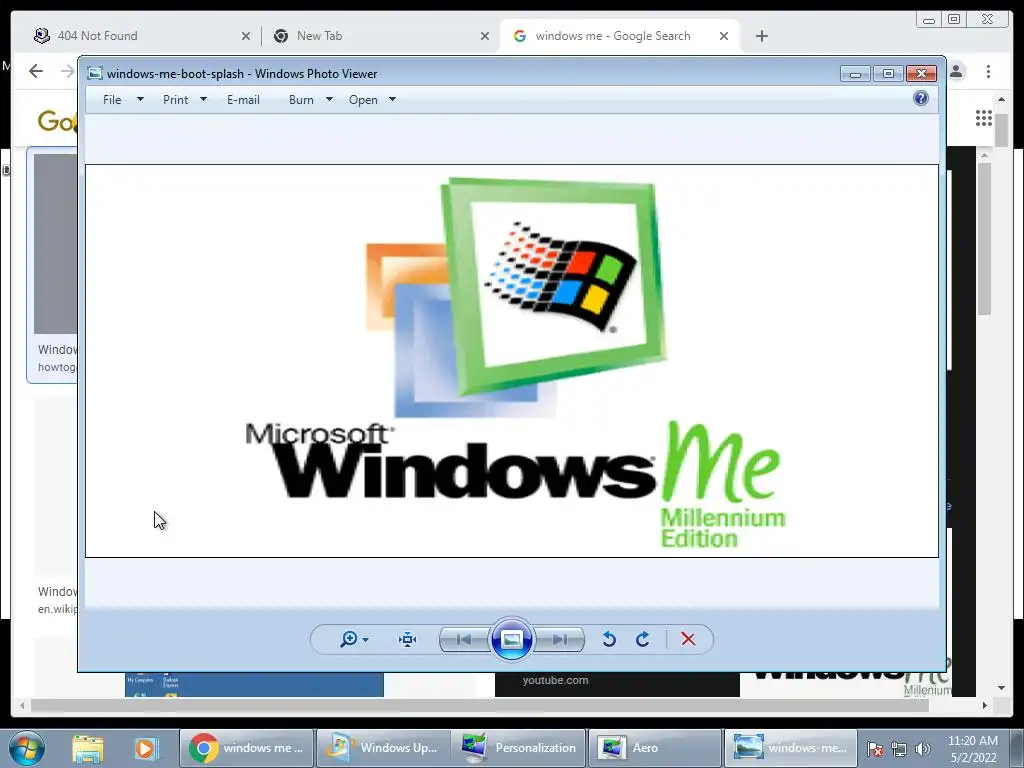The height and width of the screenshot is (768, 1024).
Task: Click the volume speaker tray icon
Action: 922,749
